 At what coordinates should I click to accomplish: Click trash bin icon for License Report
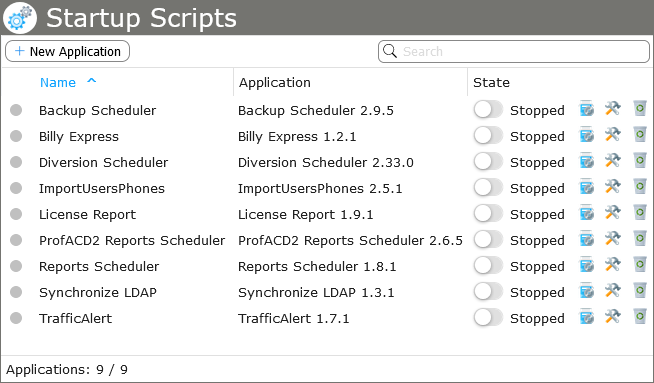[x=640, y=213]
